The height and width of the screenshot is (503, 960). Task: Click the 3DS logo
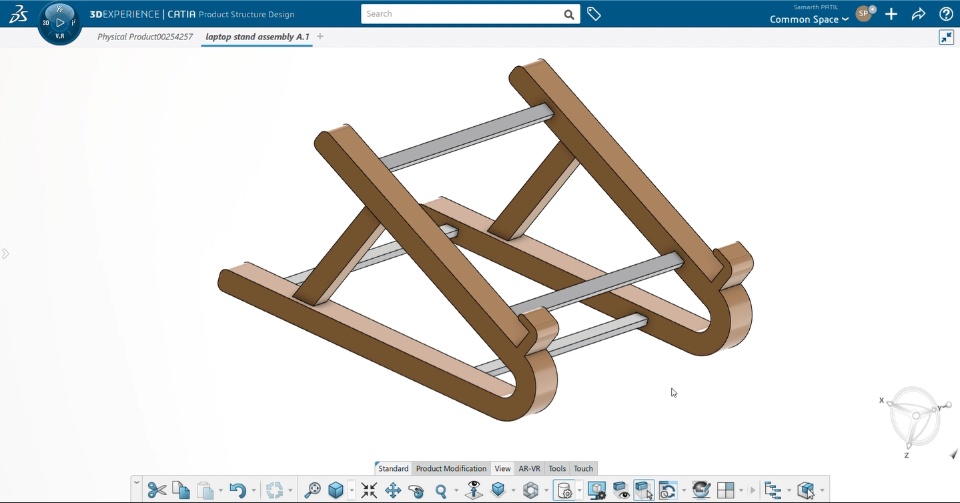coord(18,14)
